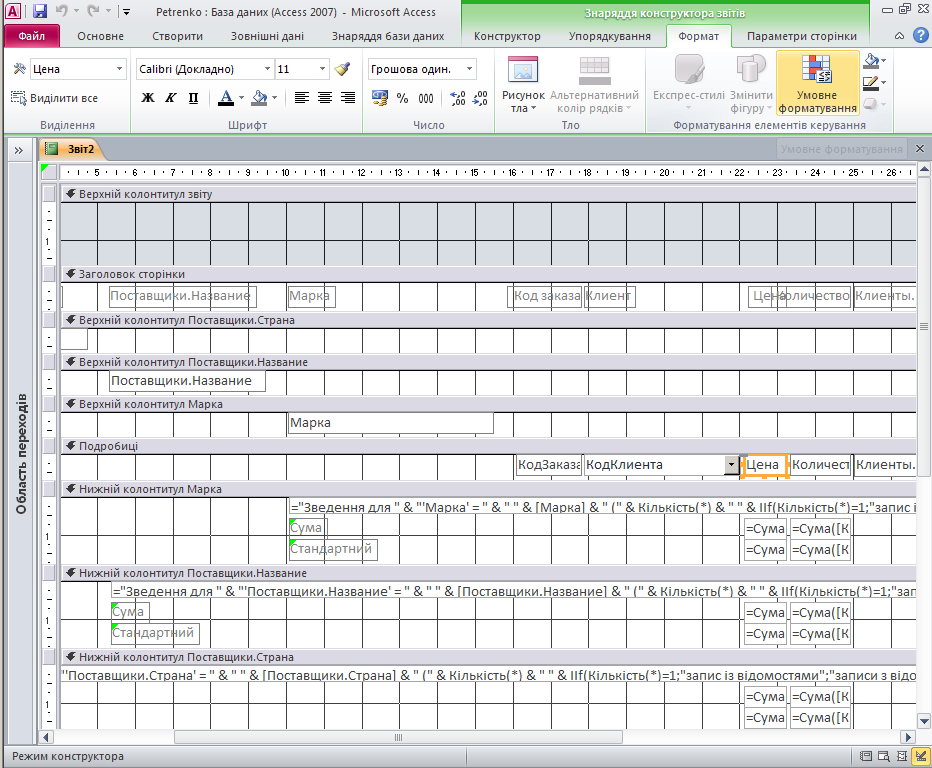Image resolution: width=932 pixels, height=768 pixels.
Task: Toggle italic (К) formatting
Action: point(170,98)
